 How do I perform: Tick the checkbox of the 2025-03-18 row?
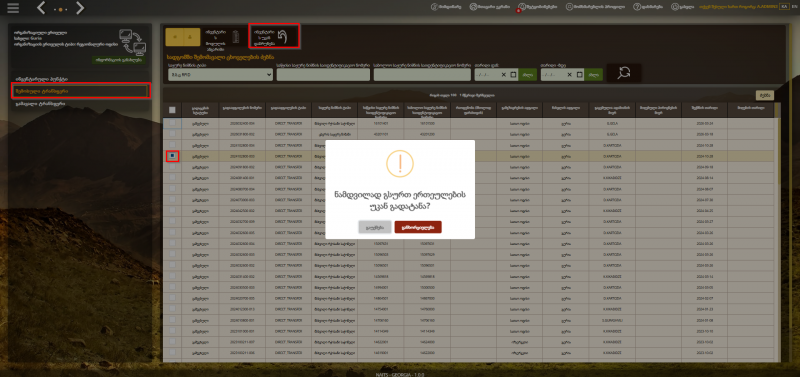coord(172,134)
